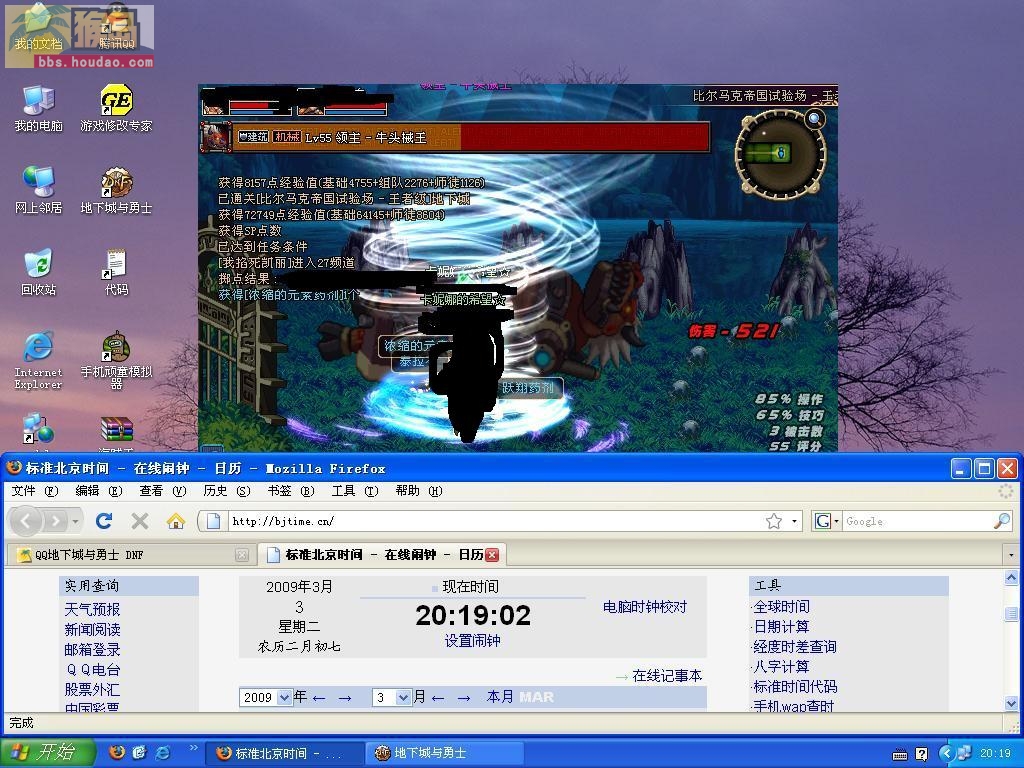Click the help question mark tray icon
The height and width of the screenshot is (768, 1024).
pos(921,754)
